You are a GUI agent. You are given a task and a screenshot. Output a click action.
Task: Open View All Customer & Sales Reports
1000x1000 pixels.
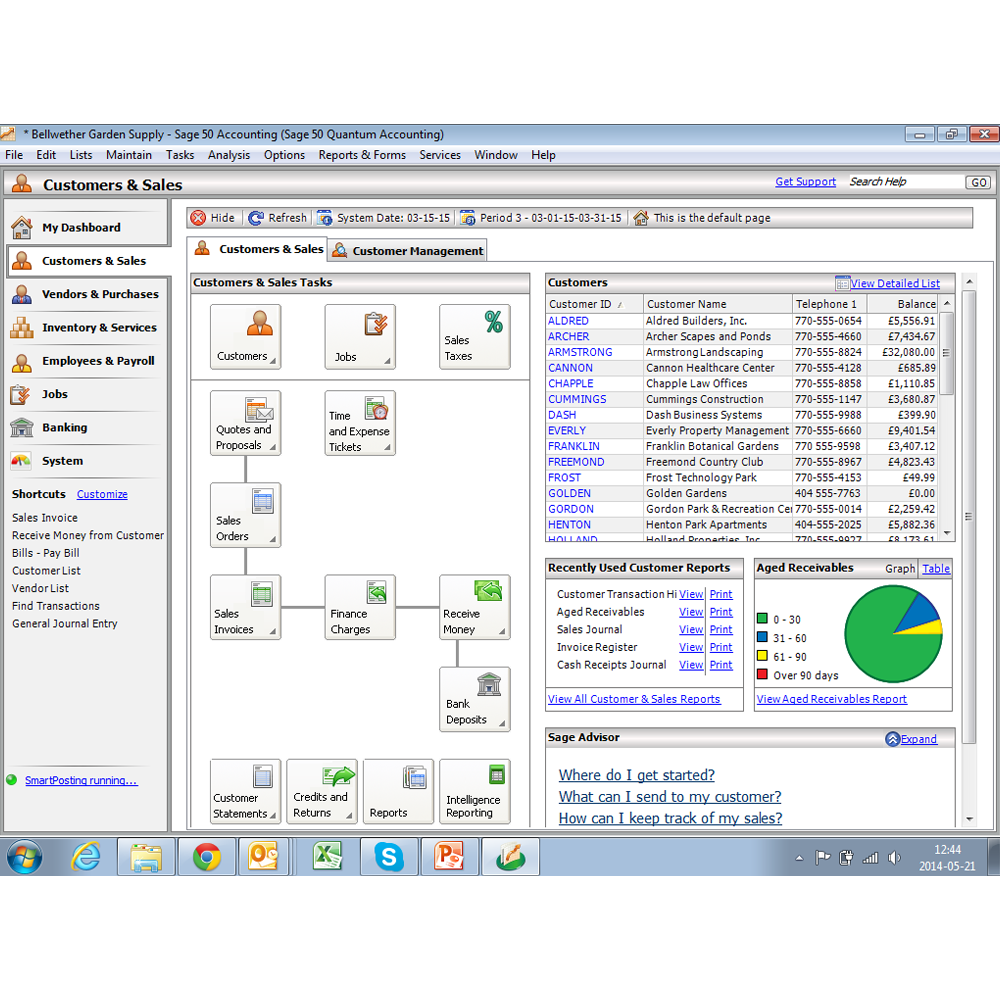(x=634, y=699)
